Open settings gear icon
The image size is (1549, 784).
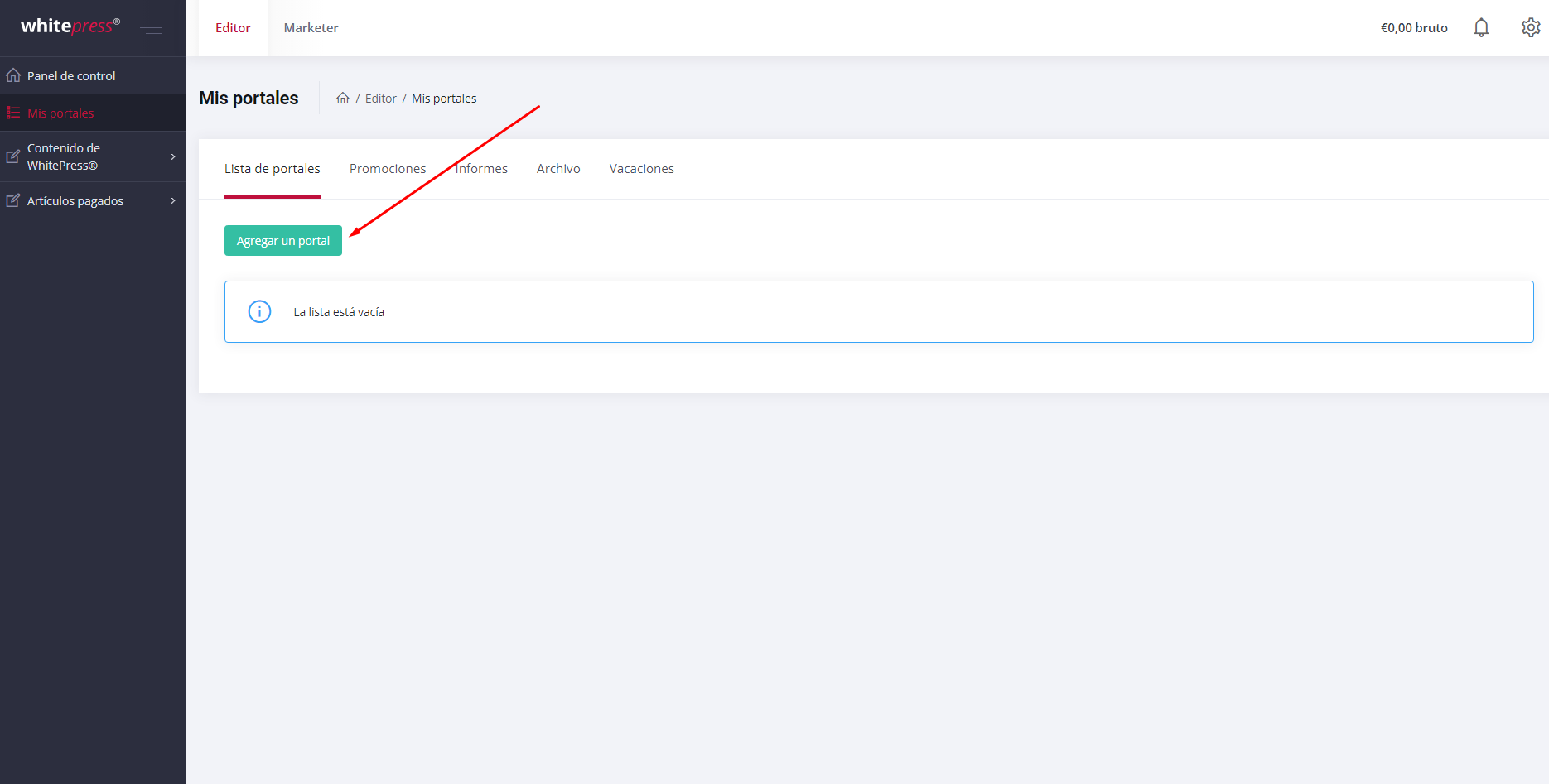tap(1531, 28)
